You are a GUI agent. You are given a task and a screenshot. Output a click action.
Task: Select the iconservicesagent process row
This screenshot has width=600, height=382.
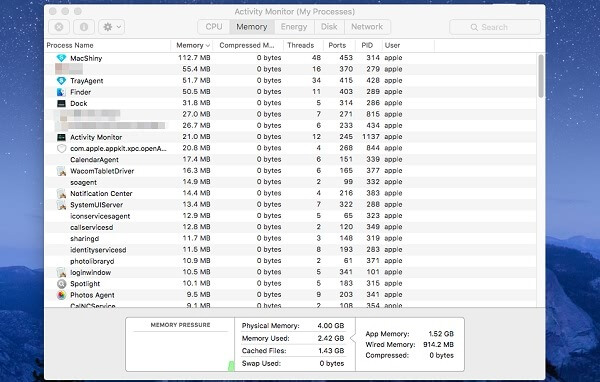tap(291, 216)
